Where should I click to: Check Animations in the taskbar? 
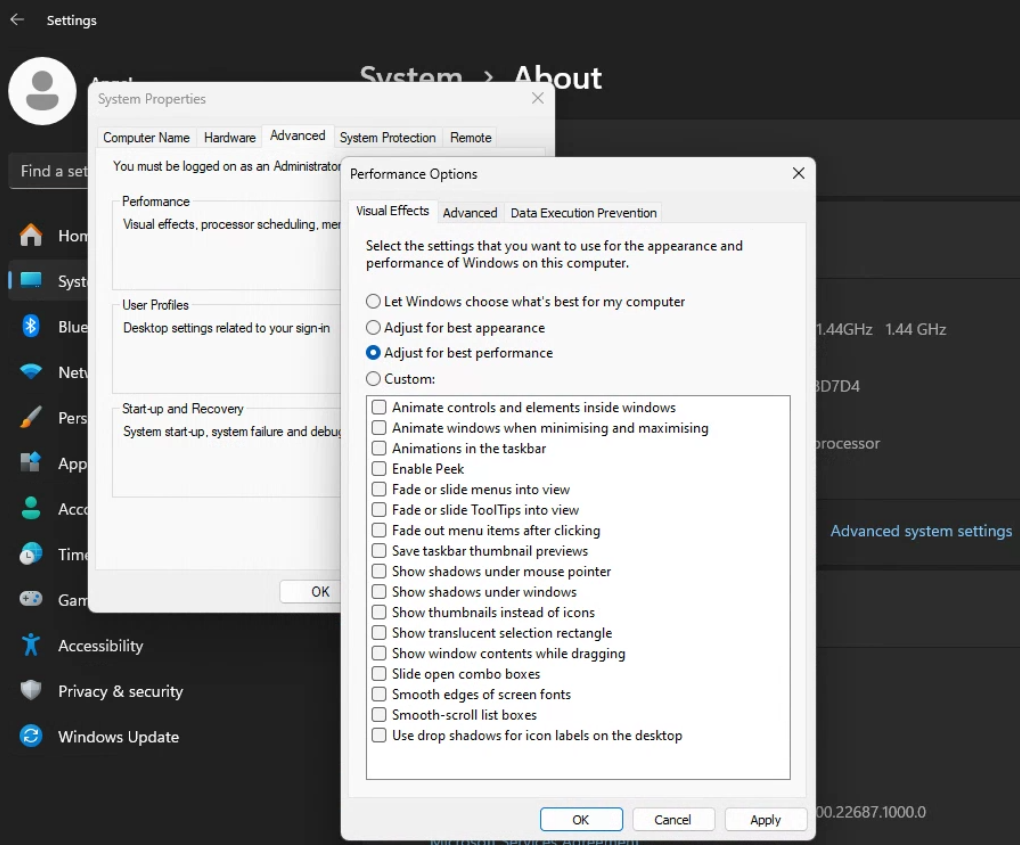tap(379, 448)
